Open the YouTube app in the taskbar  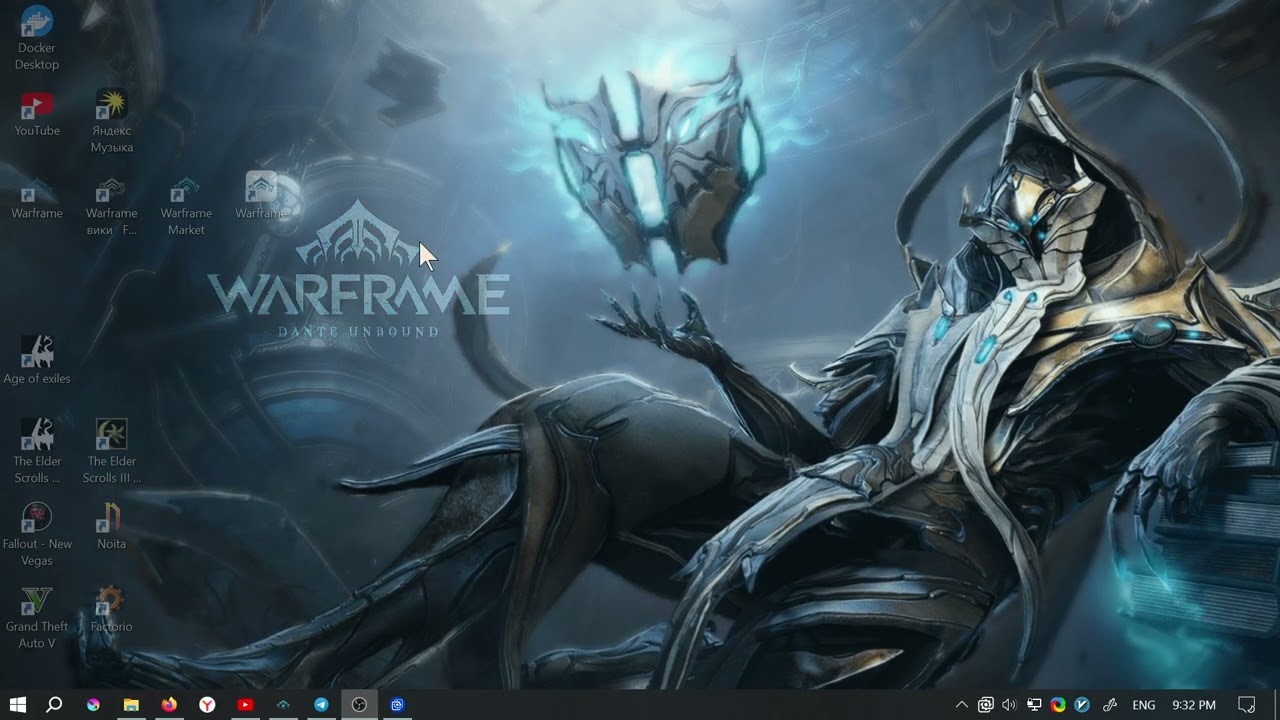click(245, 705)
